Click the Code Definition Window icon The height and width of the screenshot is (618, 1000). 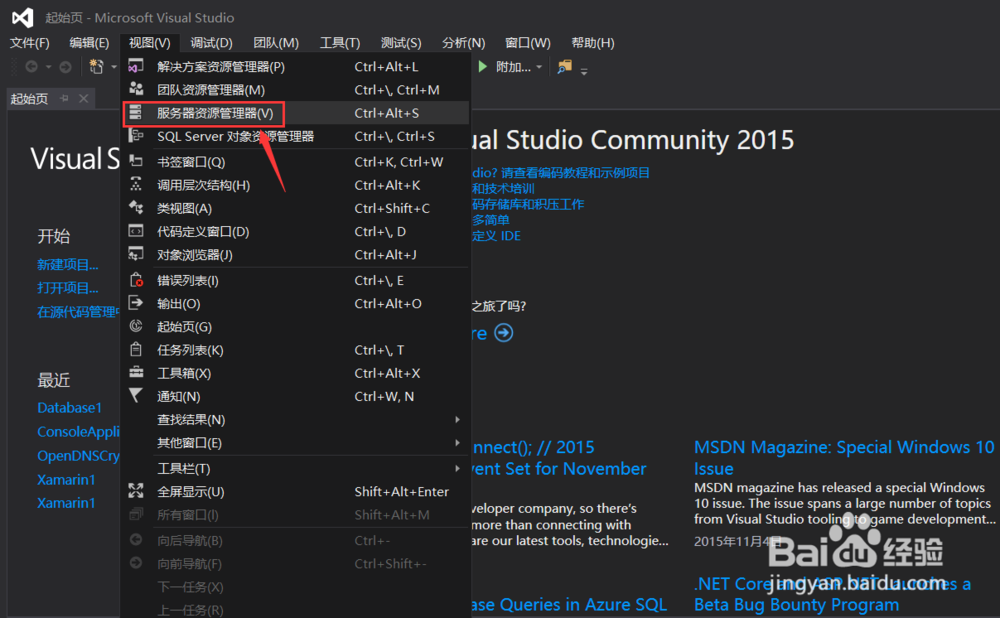136,231
